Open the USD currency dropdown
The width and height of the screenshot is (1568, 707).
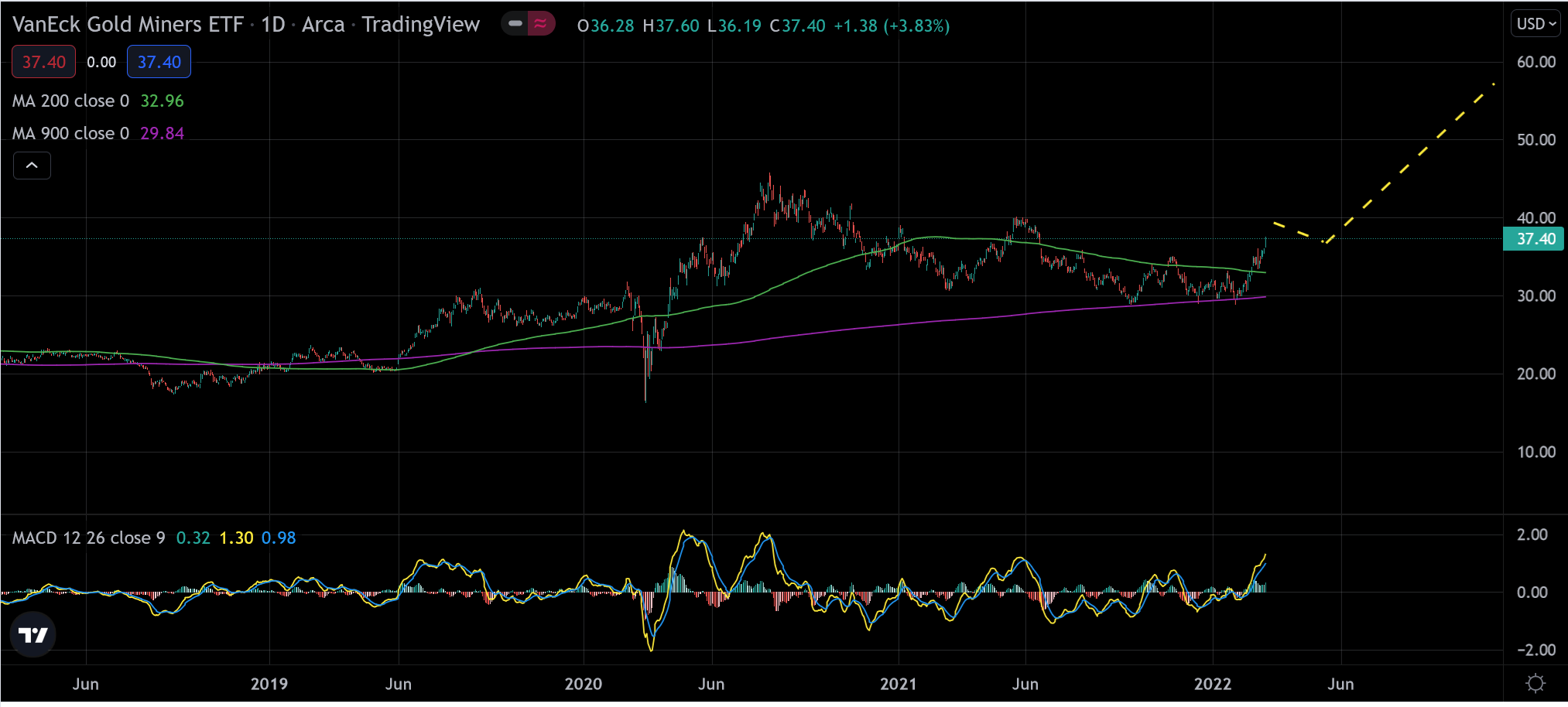pyautogui.click(x=1536, y=24)
